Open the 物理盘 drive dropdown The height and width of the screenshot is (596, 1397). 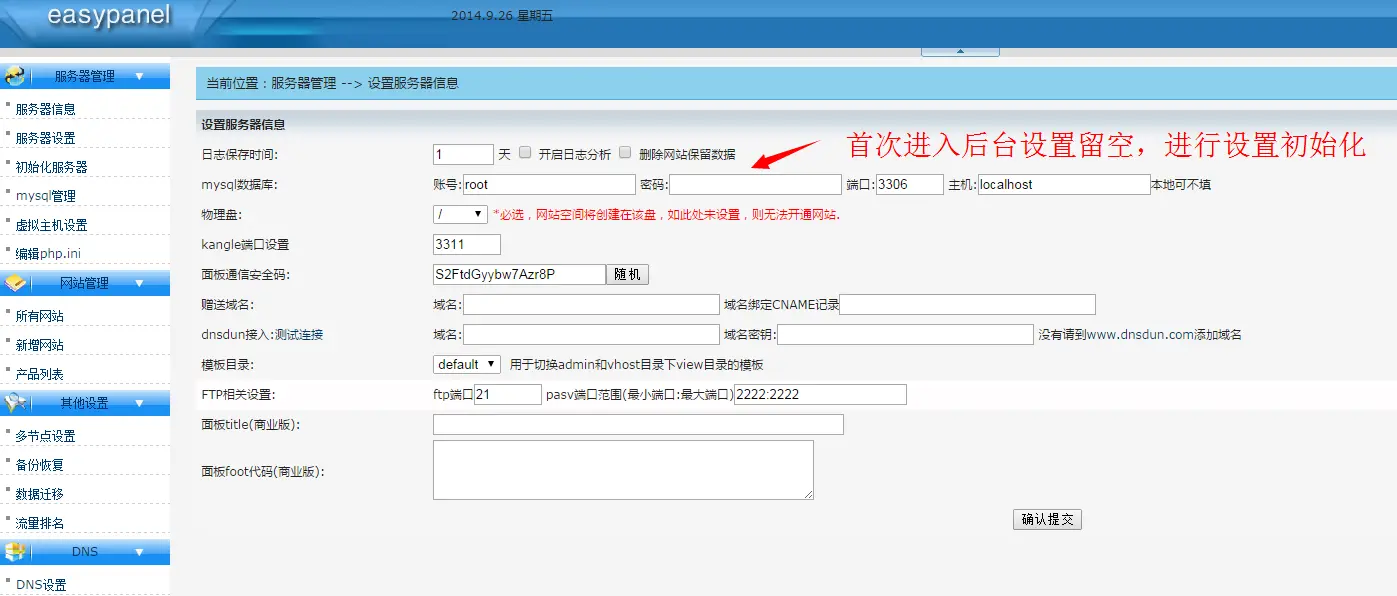[x=460, y=214]
